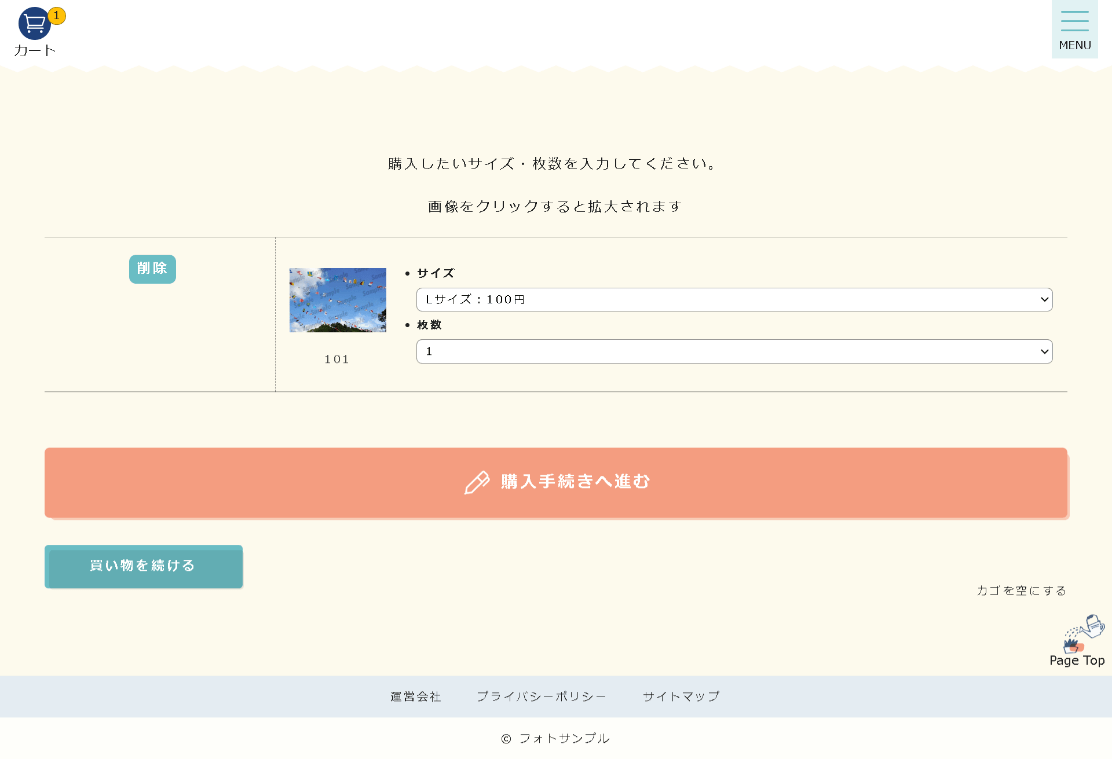Click the Page Top text label
The image size is (1112, 759).
pos(1077,661)
